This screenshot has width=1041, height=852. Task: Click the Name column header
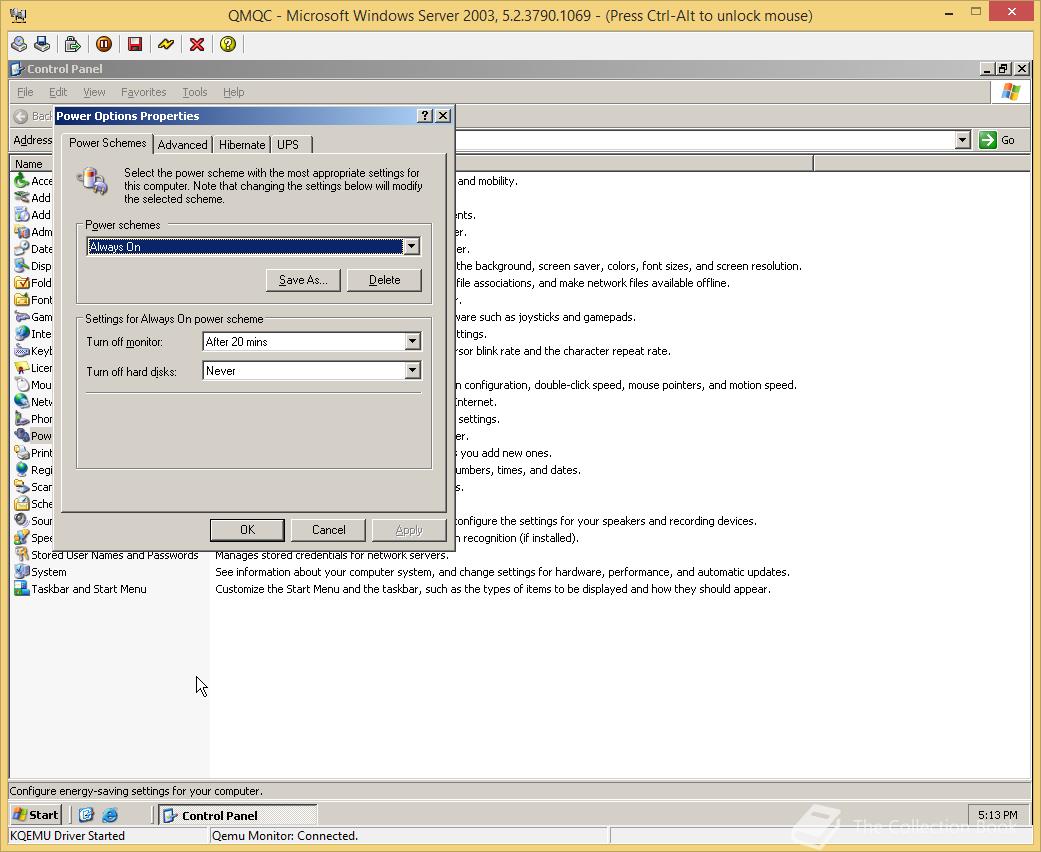click(29, 163)
